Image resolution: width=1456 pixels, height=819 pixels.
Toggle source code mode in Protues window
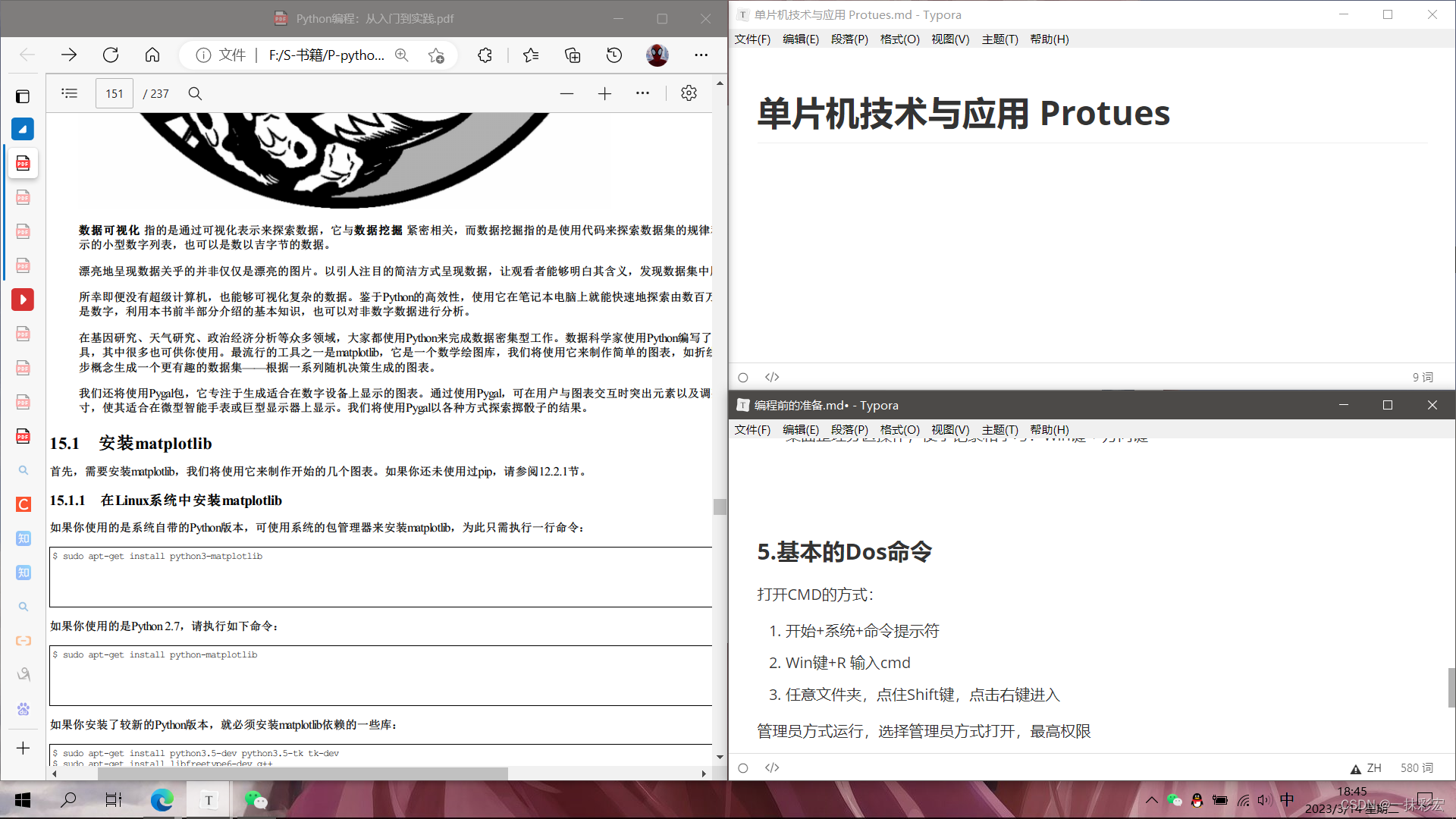tap(772, 377)
